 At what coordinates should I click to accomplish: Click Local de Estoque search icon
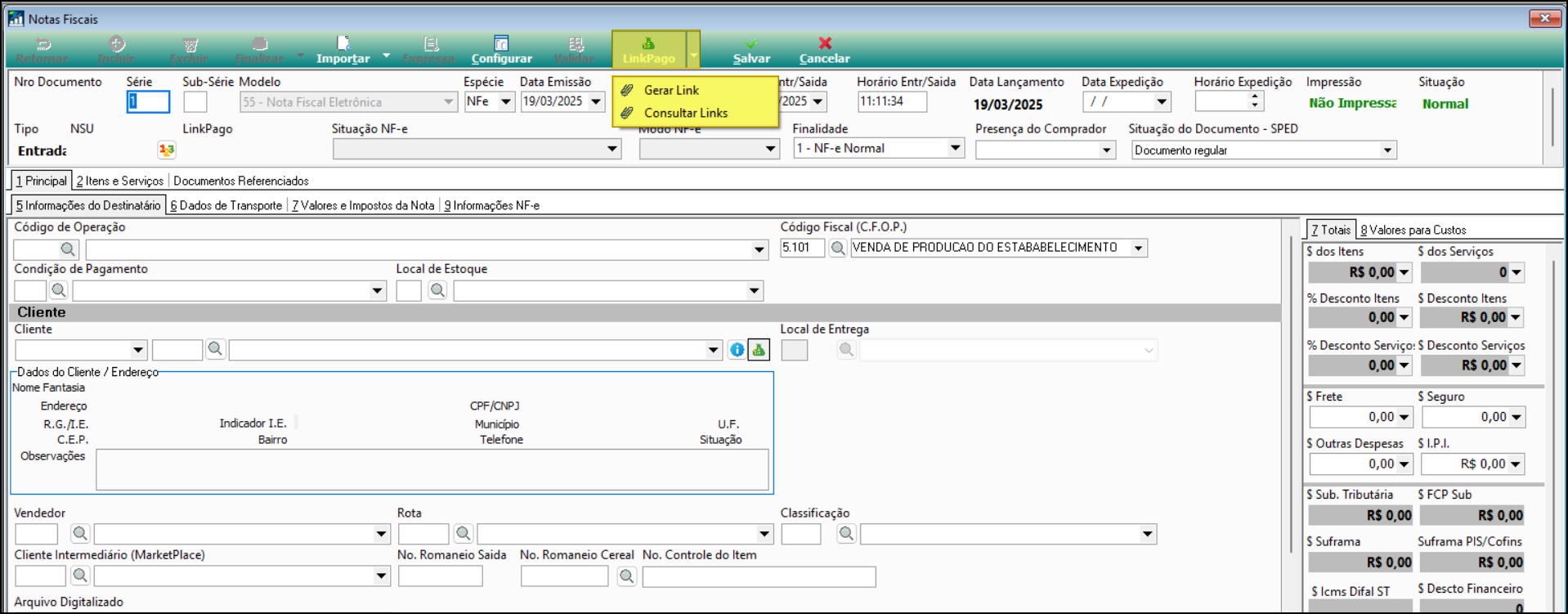click(437, 290)
